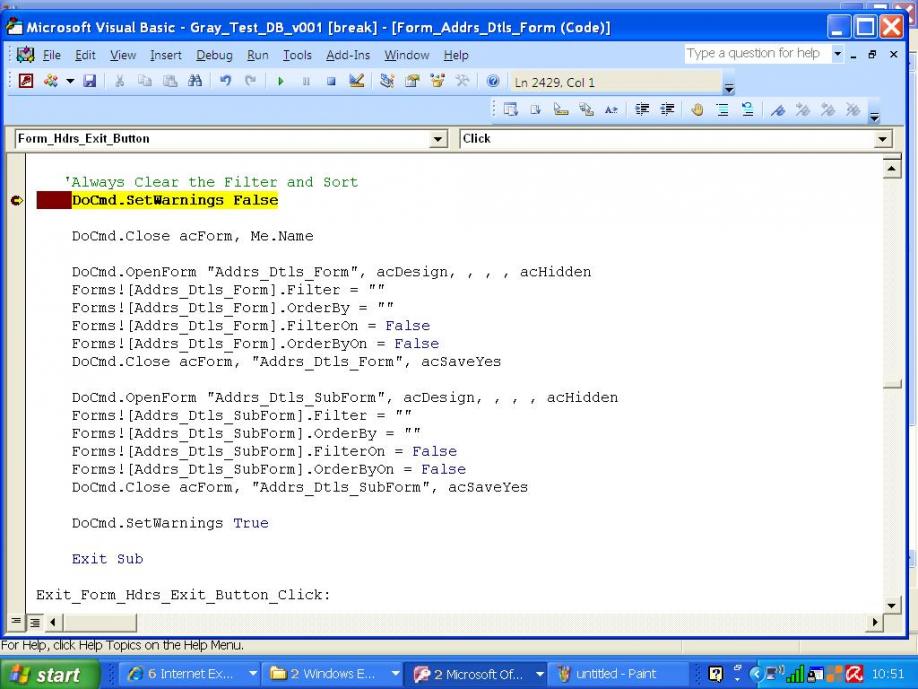Continue running code with the green play icon
The width and height of the screenshot is (918, 689).
tap(280, 81)
